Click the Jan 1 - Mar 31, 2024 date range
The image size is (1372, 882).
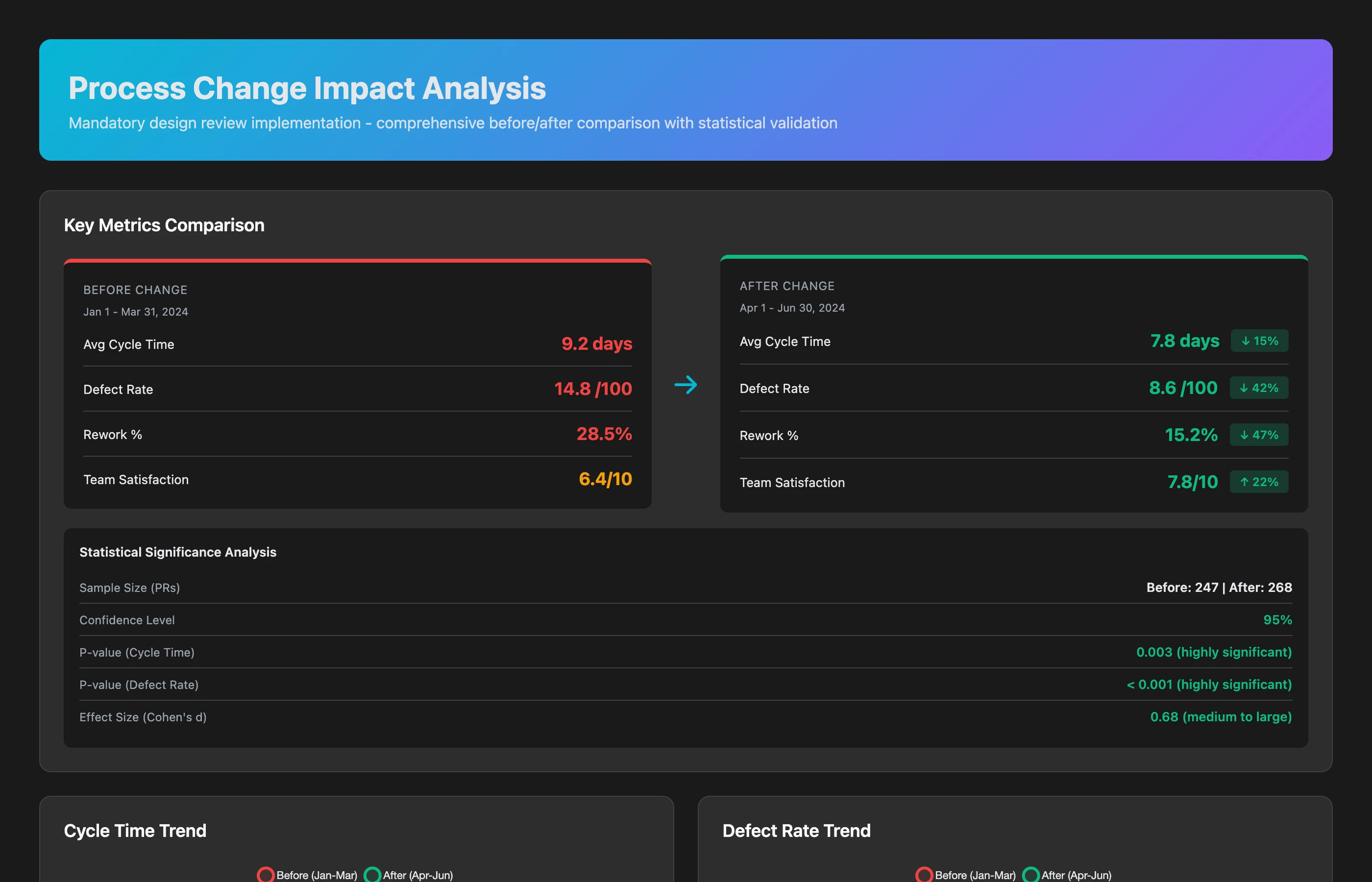tap(136, 312)
